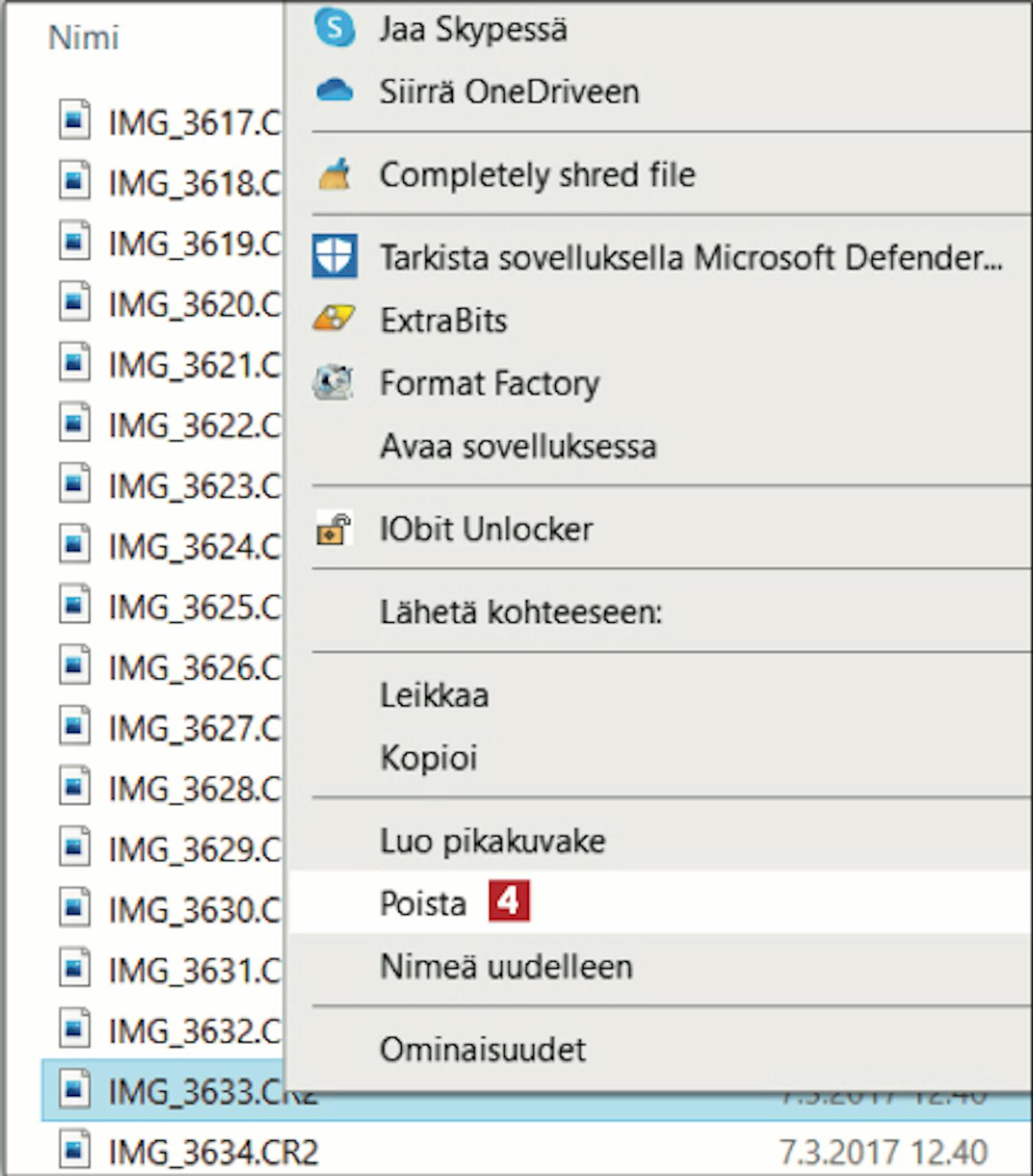The image size is (1033, 1176).
Task: Click file icon of IMG_3621
Action: click(x=74, y=362)
